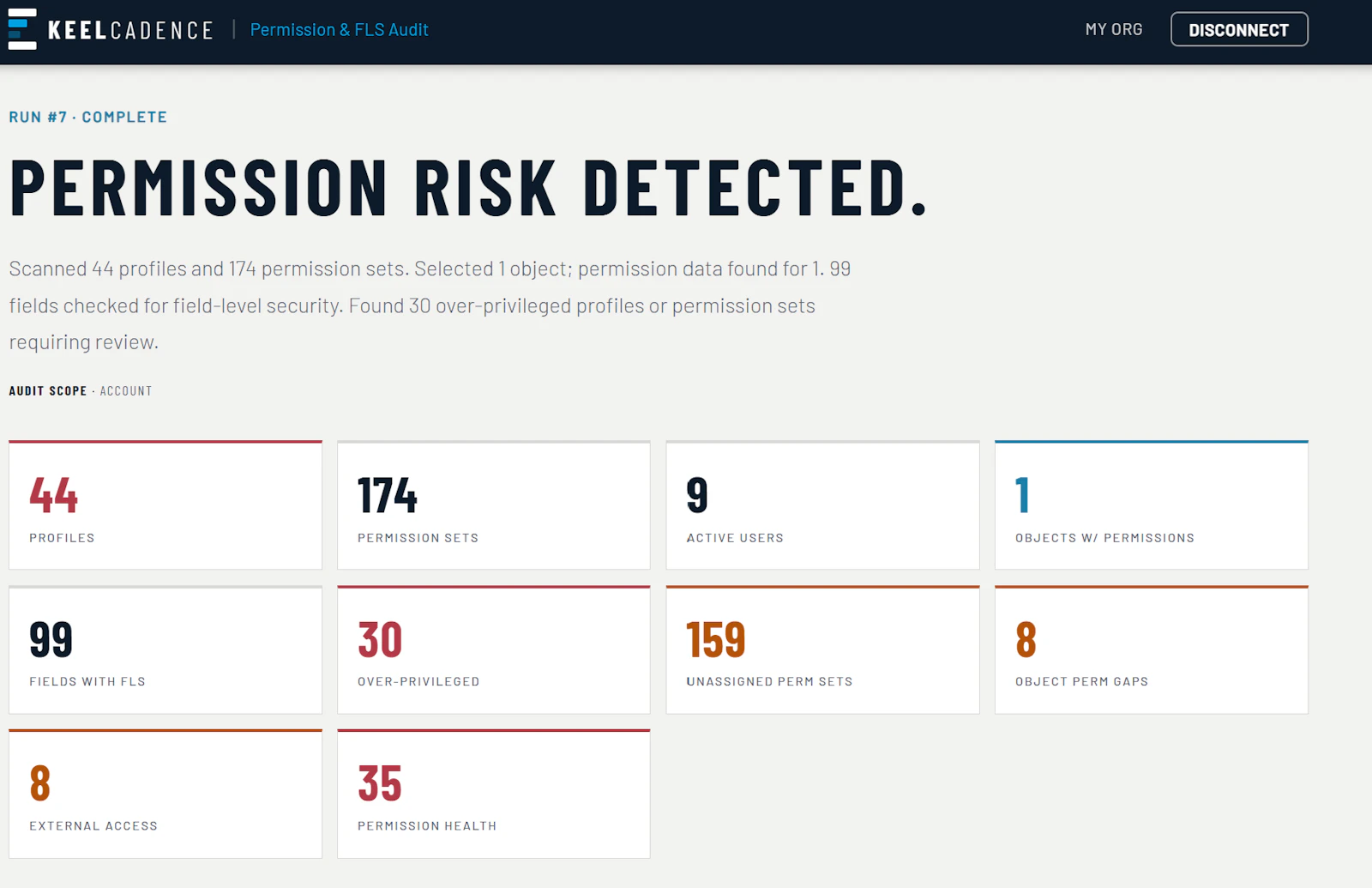The image size is (1372, 888).
Task: Click the KEELCADENCE brand name
Action: (130, 30)
